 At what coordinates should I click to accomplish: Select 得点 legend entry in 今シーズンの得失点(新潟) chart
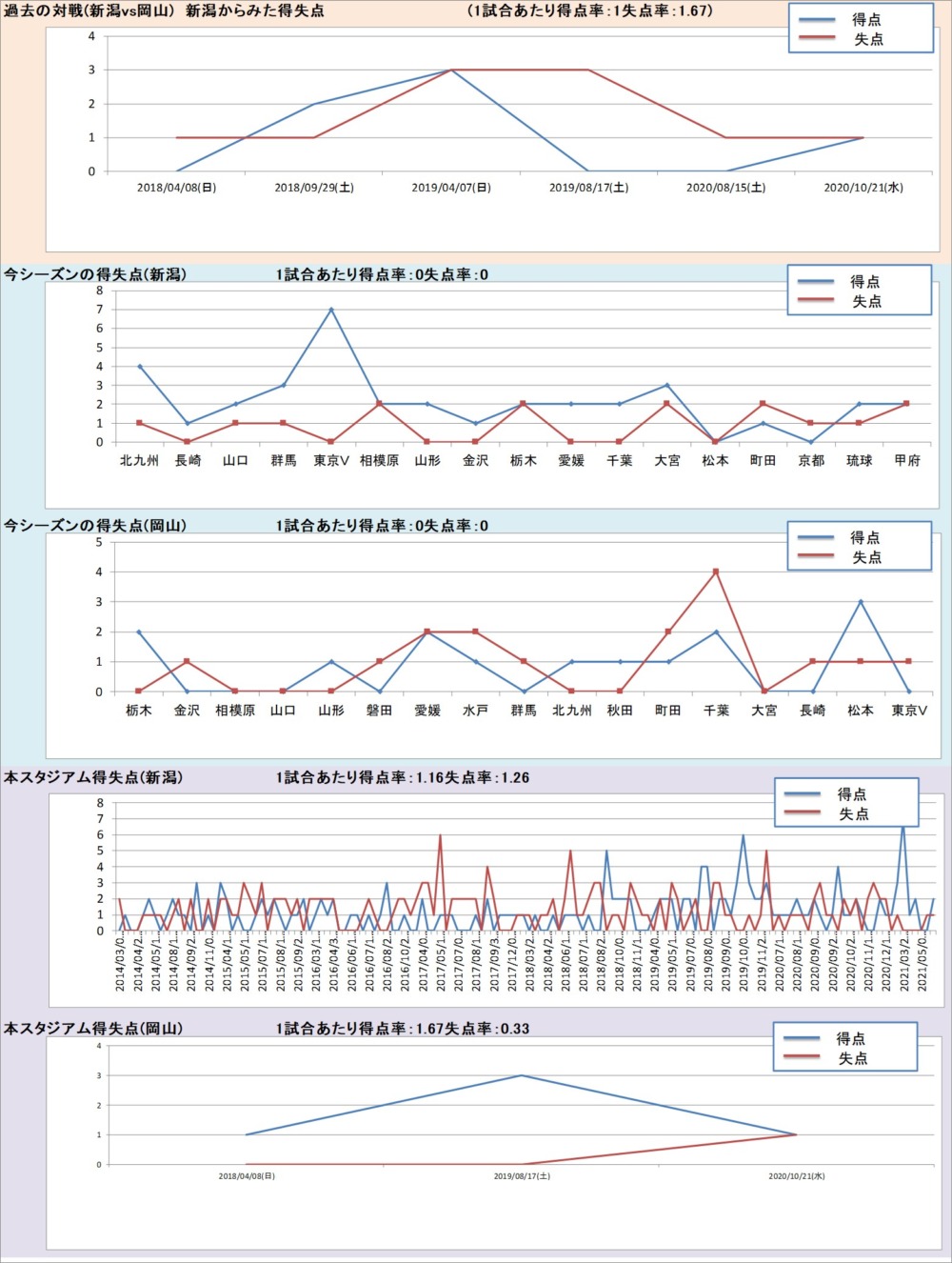click(x=864, y=282)
